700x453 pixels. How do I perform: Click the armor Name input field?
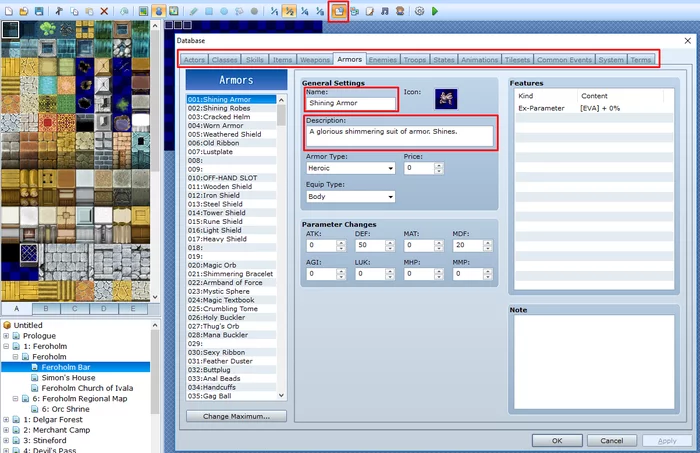(350, 103)
